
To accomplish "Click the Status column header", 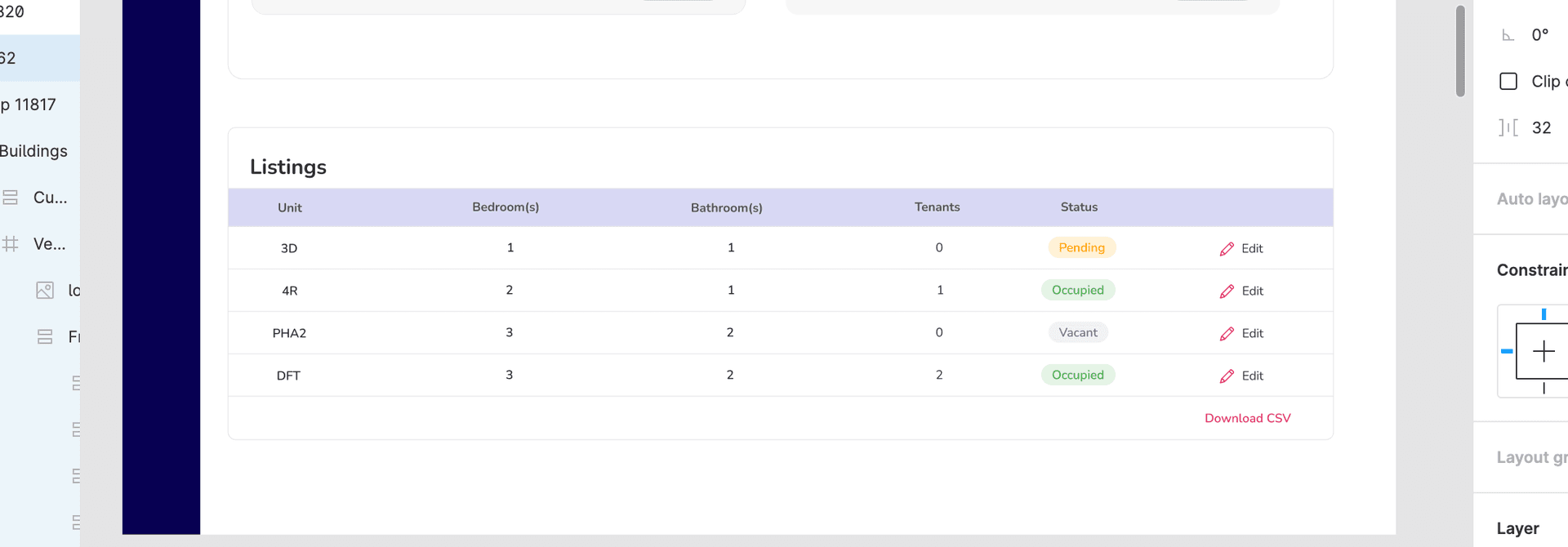I will (1079, 207).
